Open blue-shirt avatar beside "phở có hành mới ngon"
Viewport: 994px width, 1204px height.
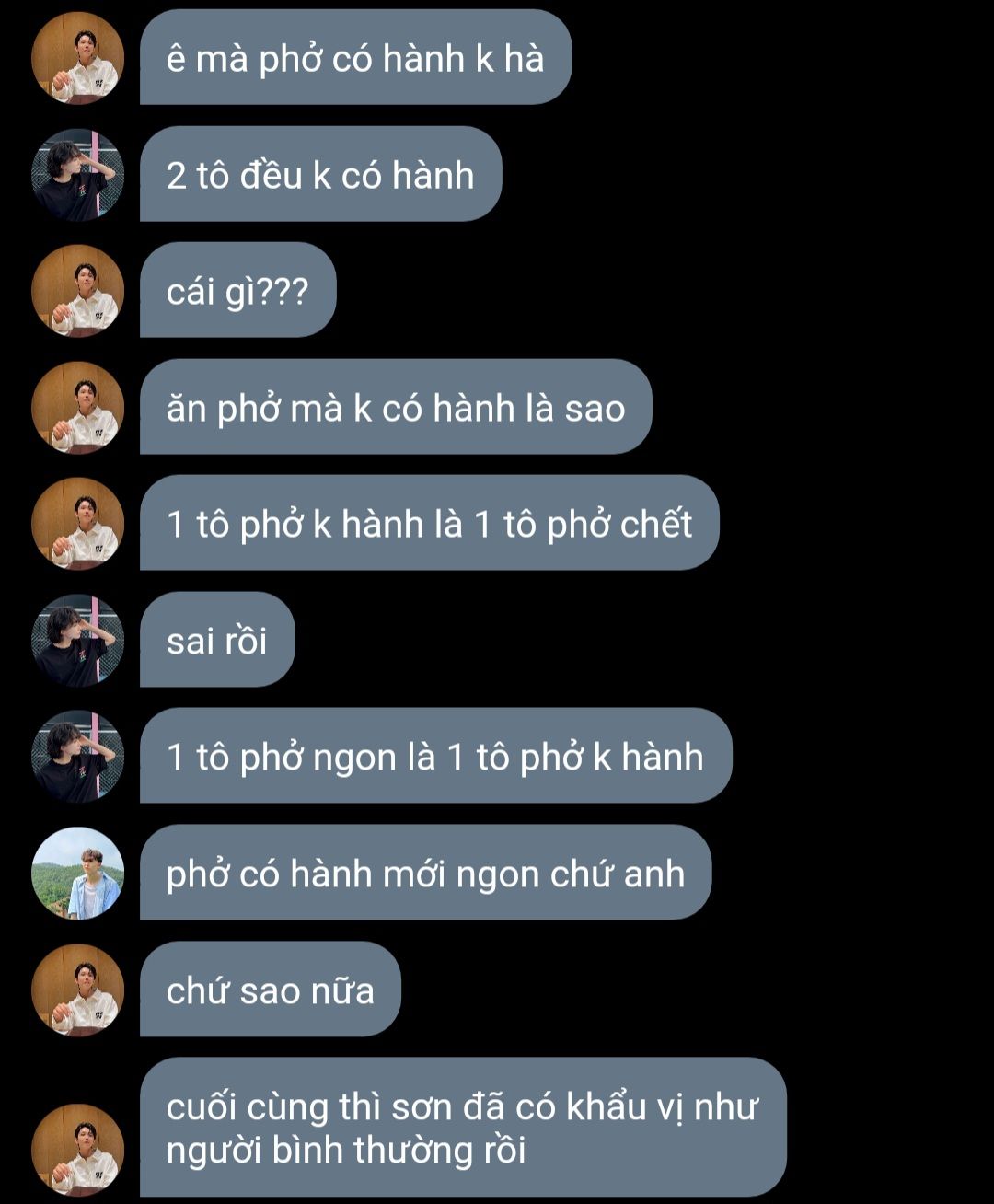click(x=77, y=874)
